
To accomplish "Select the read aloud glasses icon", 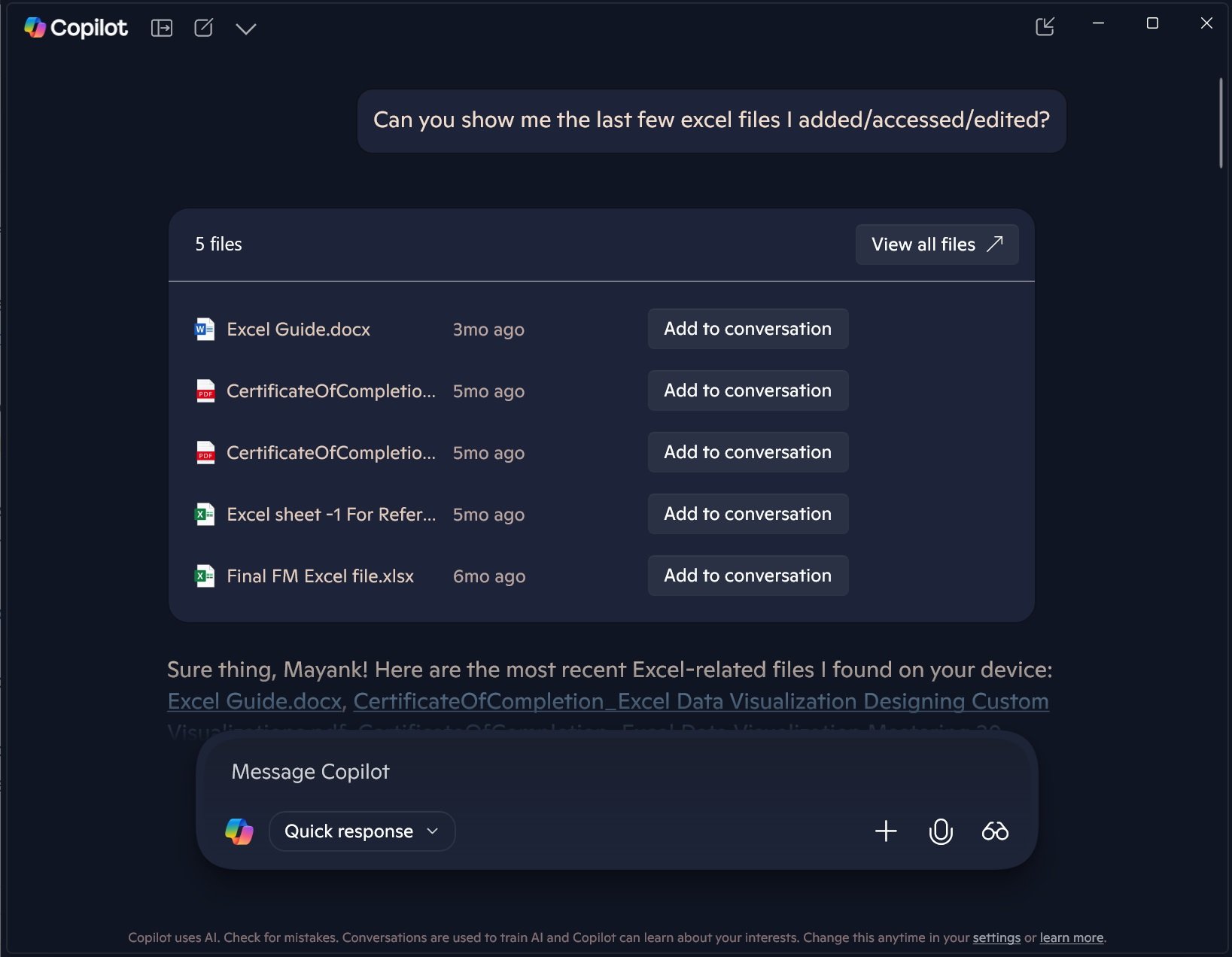I will (x=995, y=831).
